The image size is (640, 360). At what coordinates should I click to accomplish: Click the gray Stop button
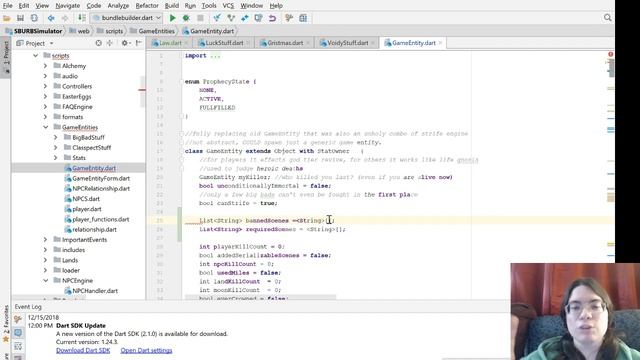(x=200, y=18)
